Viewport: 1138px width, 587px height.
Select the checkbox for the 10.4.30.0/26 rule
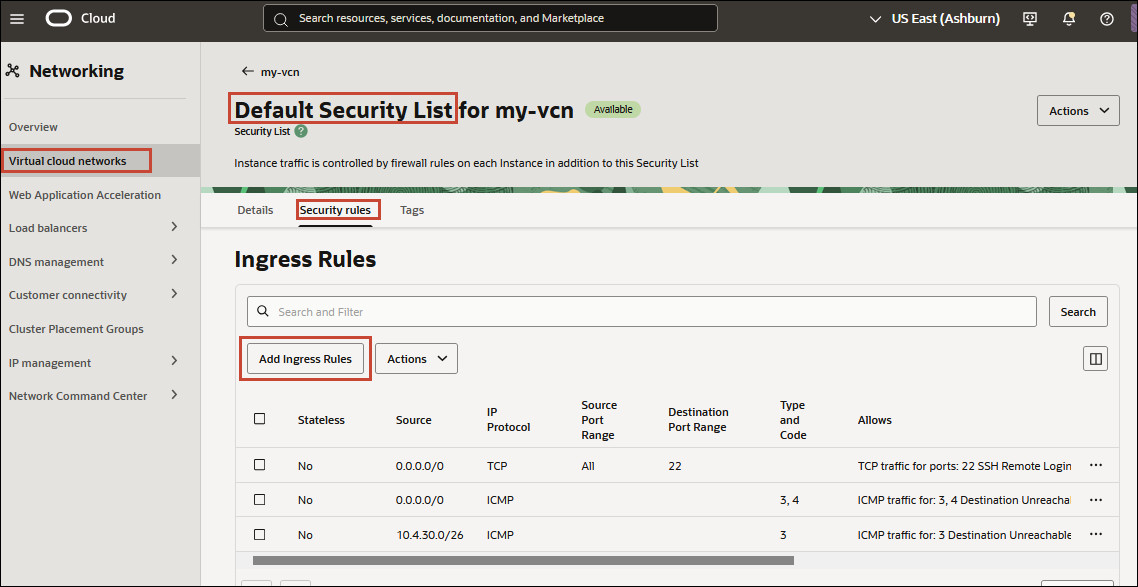click(259, 534)
